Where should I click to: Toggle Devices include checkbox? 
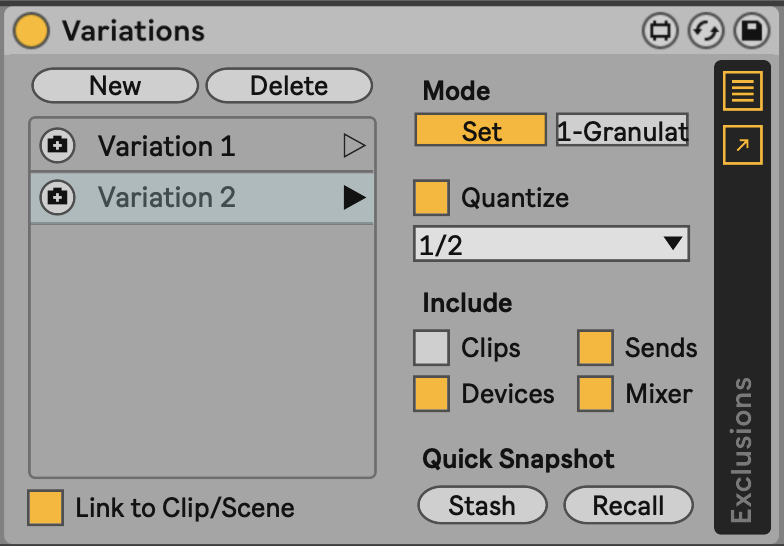[432, 394]
